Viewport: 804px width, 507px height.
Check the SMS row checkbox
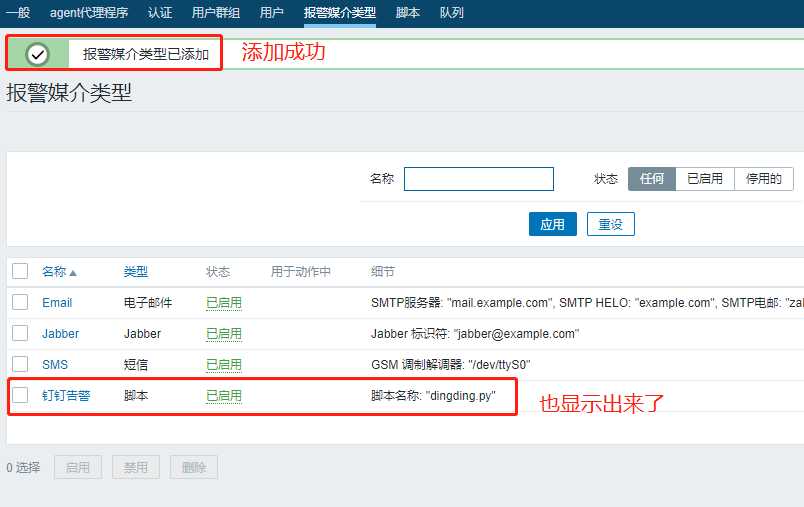click(x=20, y=364)
